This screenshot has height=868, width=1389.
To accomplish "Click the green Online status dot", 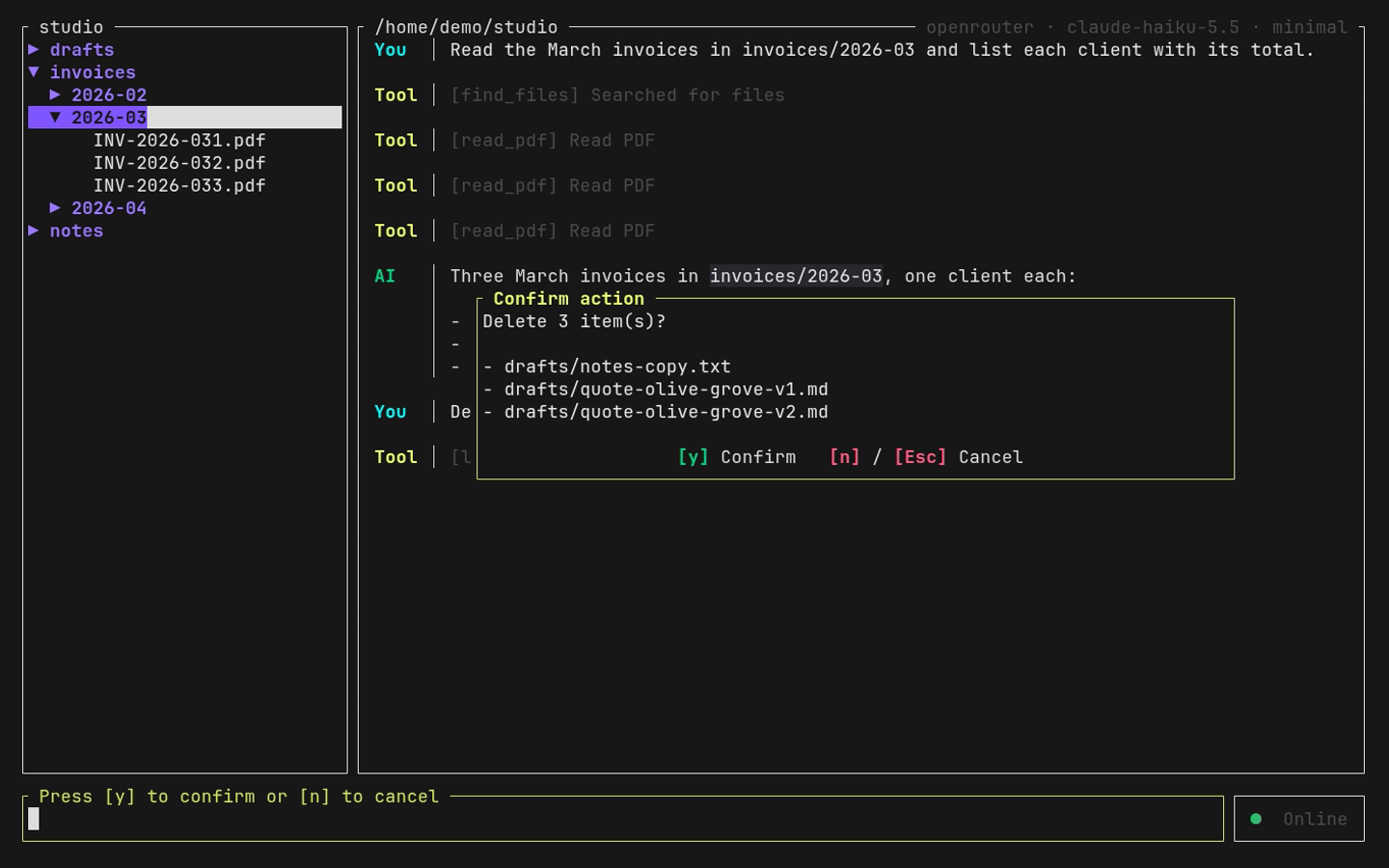I will [x=1256, y=819].
